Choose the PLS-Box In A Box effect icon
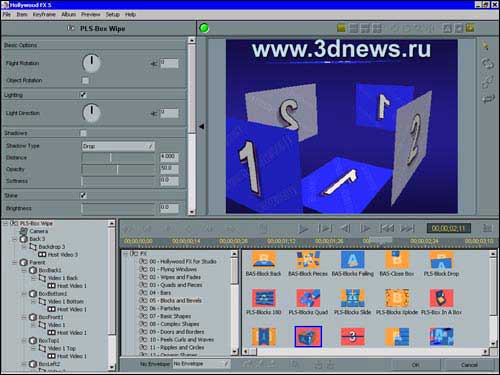Viewport: 500px width, 375px height. (x=441, y=298)
